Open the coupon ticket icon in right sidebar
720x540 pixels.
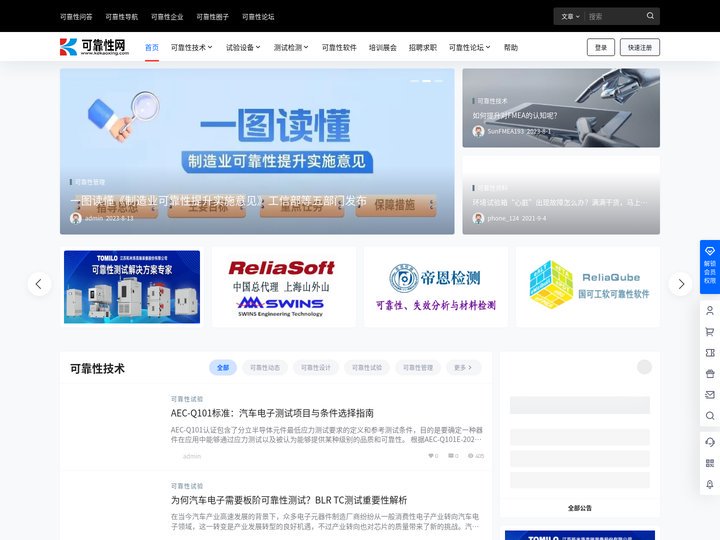709,353
